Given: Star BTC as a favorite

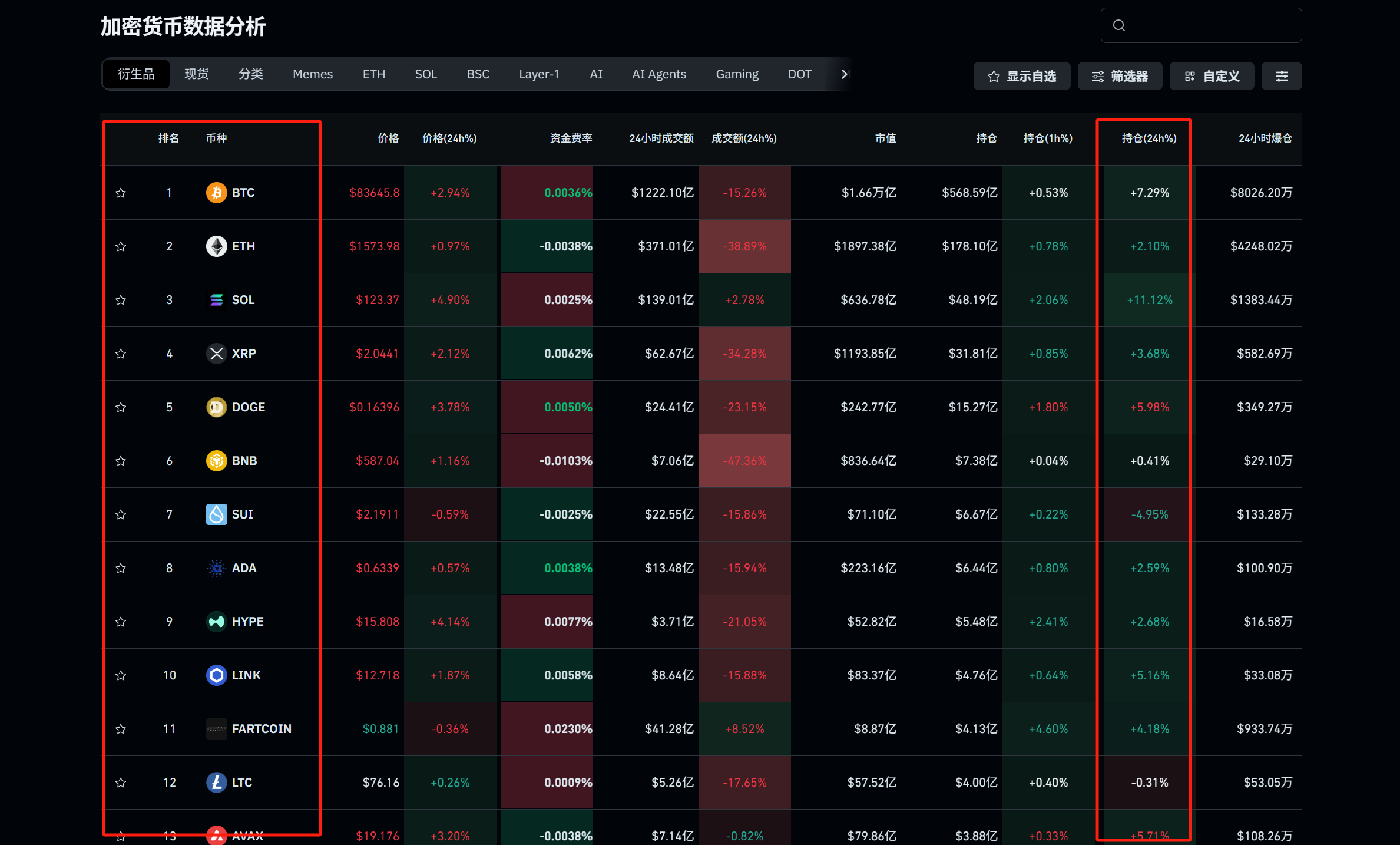Looking at the screenshot, I should coord(121,193).
